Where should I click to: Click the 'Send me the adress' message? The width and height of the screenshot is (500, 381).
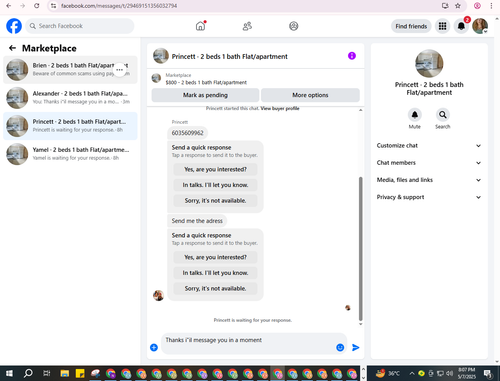pos(197,221)
